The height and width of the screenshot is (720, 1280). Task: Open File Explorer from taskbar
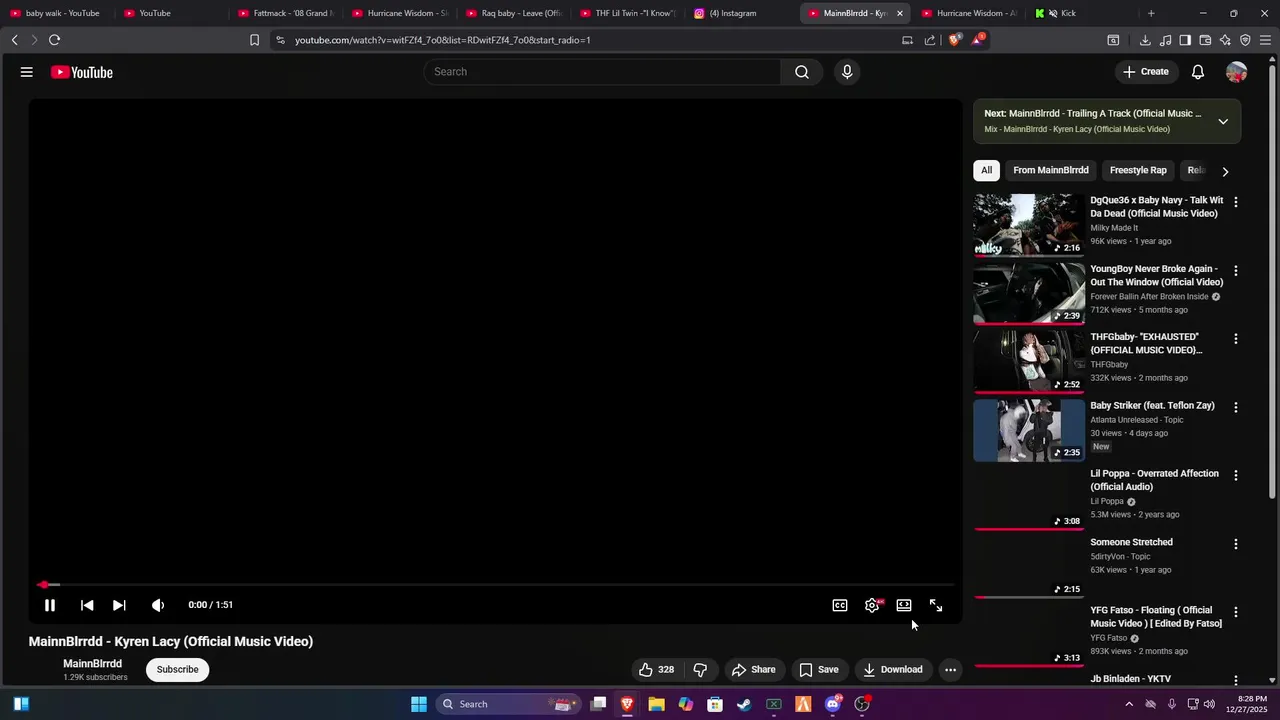point(656,704)
